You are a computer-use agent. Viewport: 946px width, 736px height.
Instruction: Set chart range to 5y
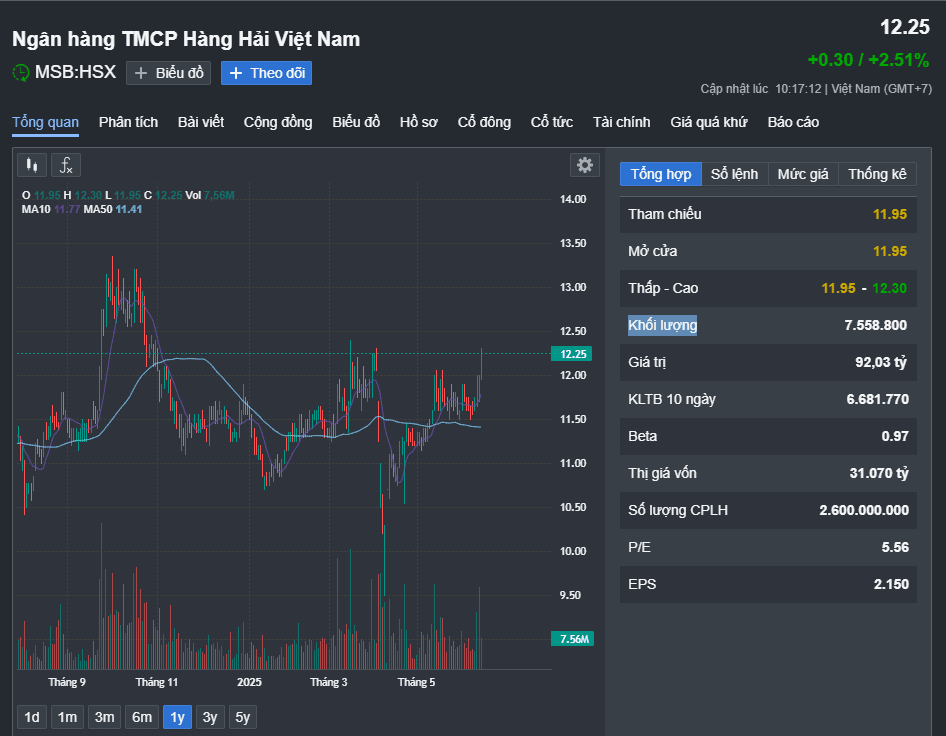tap(243, 717)
